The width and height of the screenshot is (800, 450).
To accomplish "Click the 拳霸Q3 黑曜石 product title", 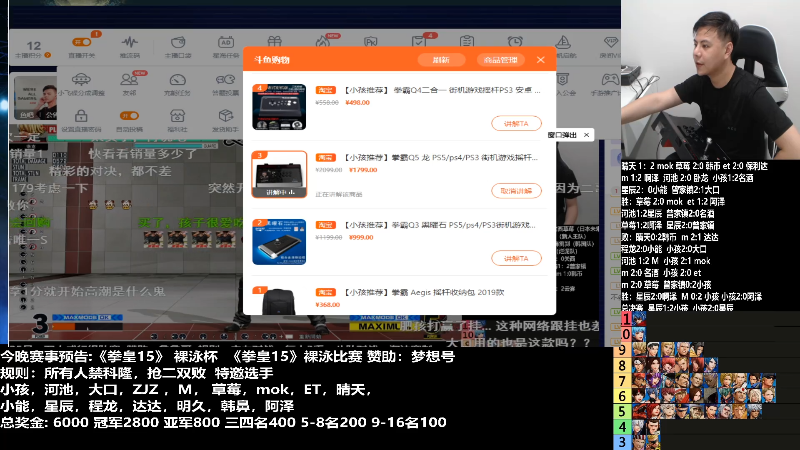I will coord(439,225).
